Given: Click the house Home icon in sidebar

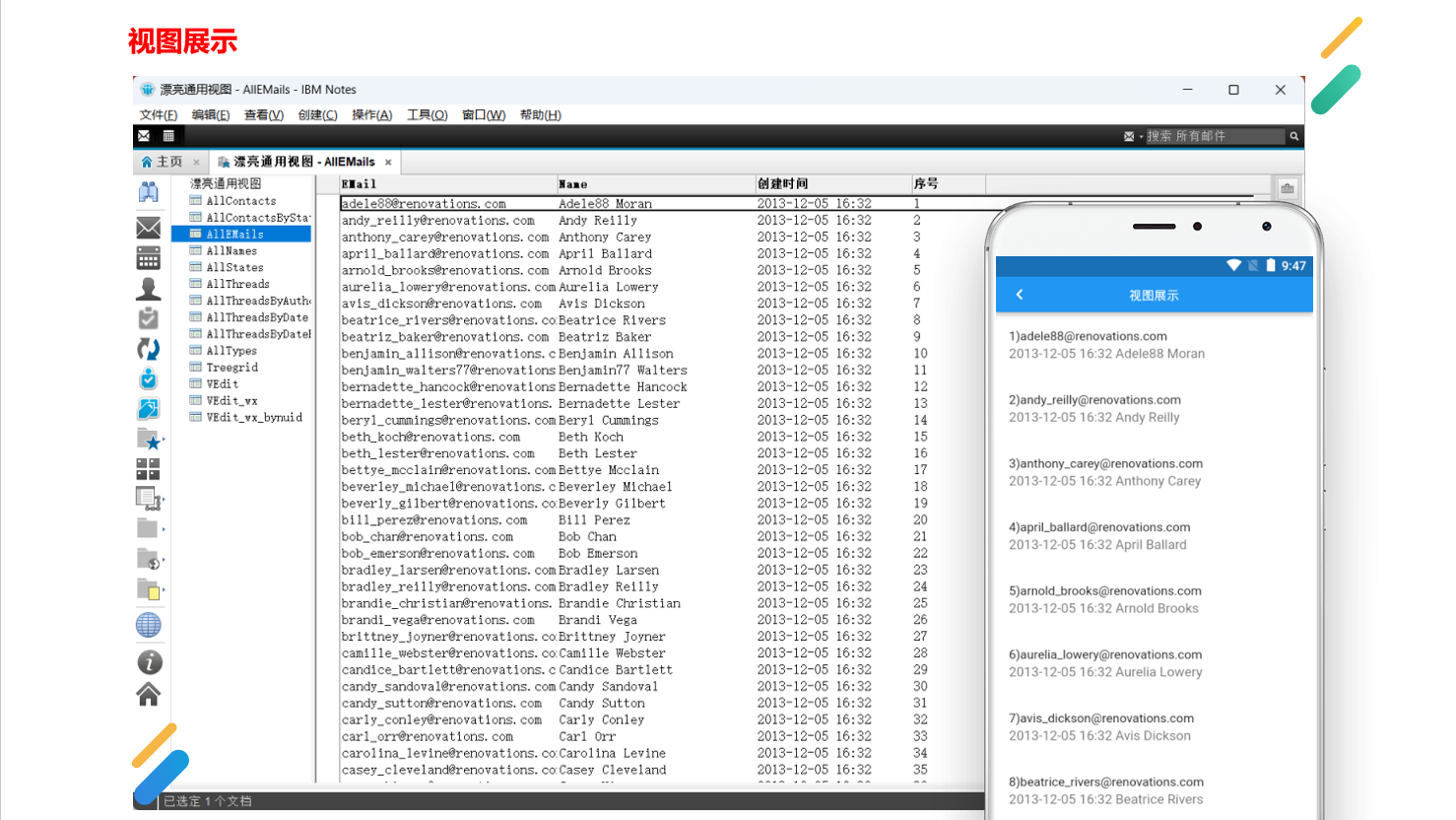Looking at the screenshot, I should pos(148,695).
